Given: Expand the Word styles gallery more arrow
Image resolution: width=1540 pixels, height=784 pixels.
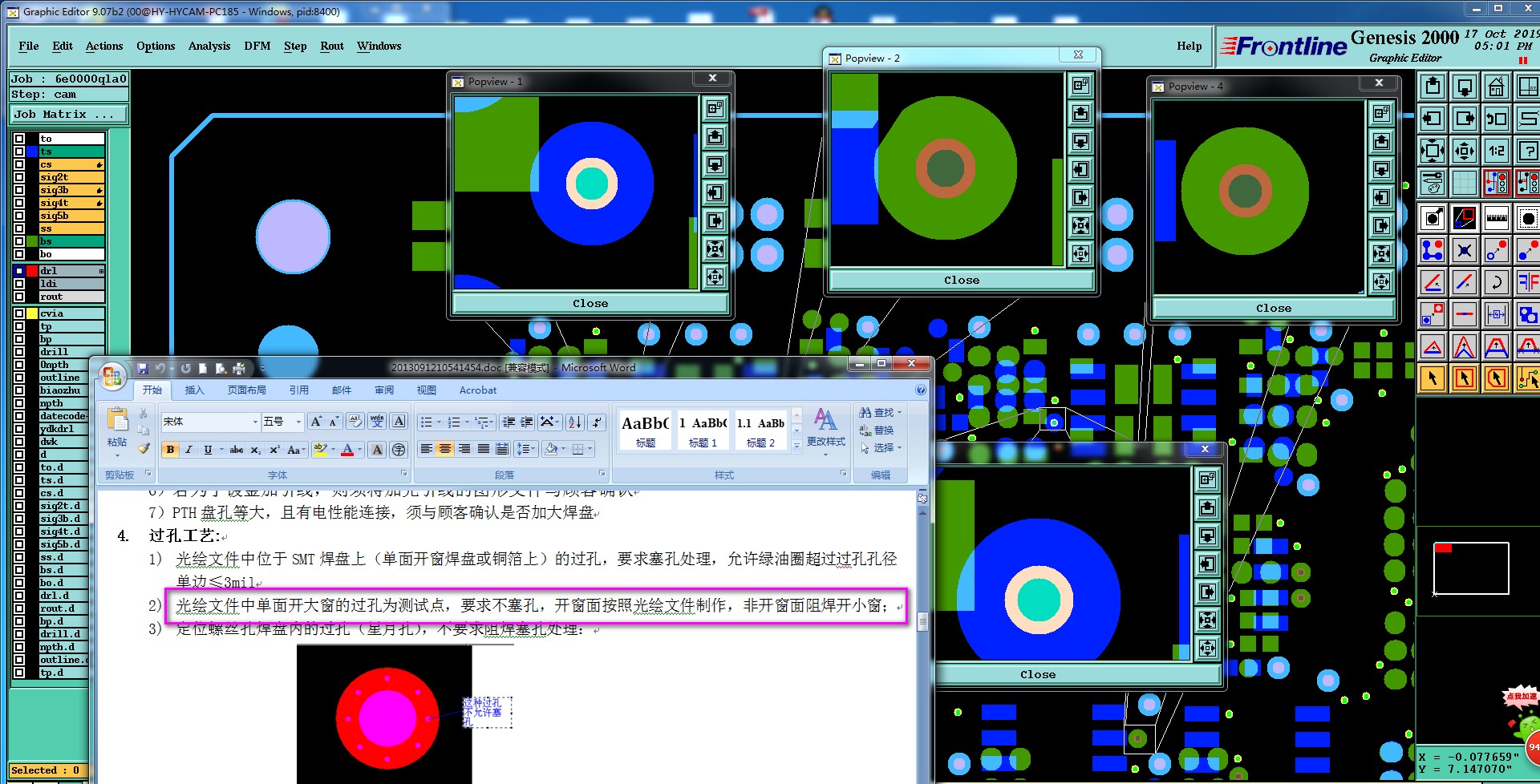Looking at the screenshot, I should 796,446.
